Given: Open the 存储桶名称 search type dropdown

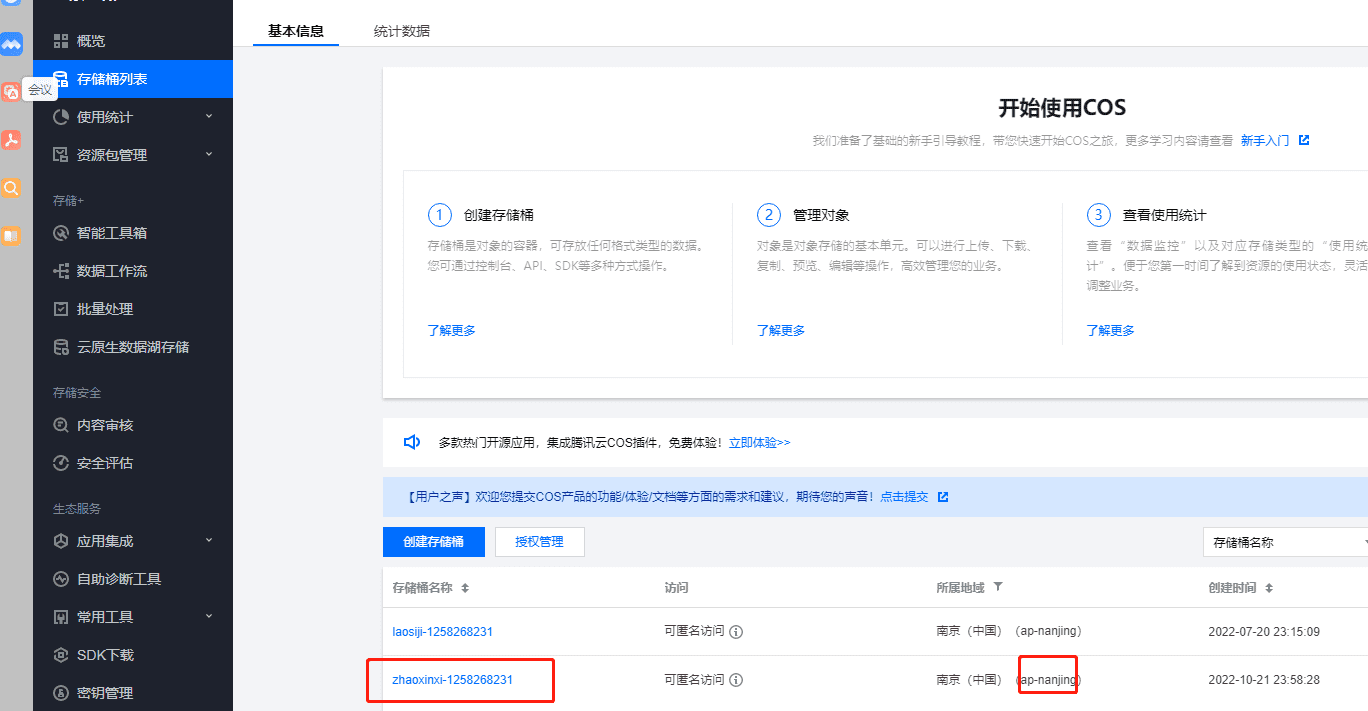Looking at the screenshot, I should coord(1287,542).
